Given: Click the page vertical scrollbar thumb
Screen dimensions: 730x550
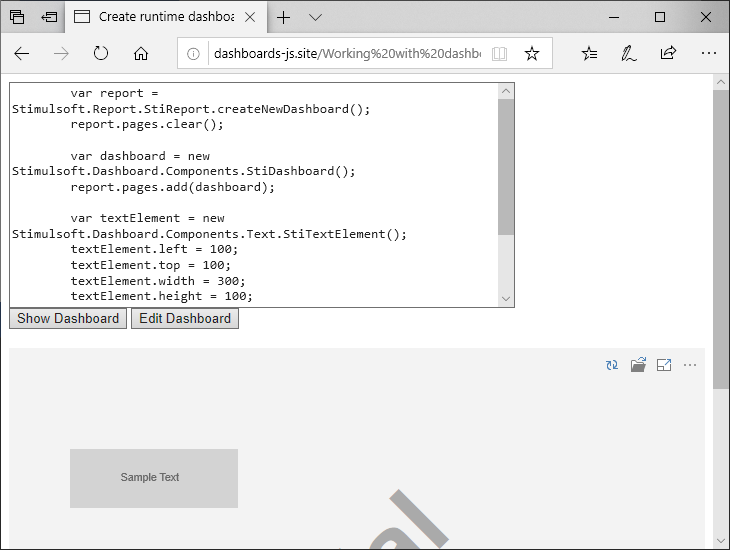Looking at the screenshot, I should tap(721, 239).
